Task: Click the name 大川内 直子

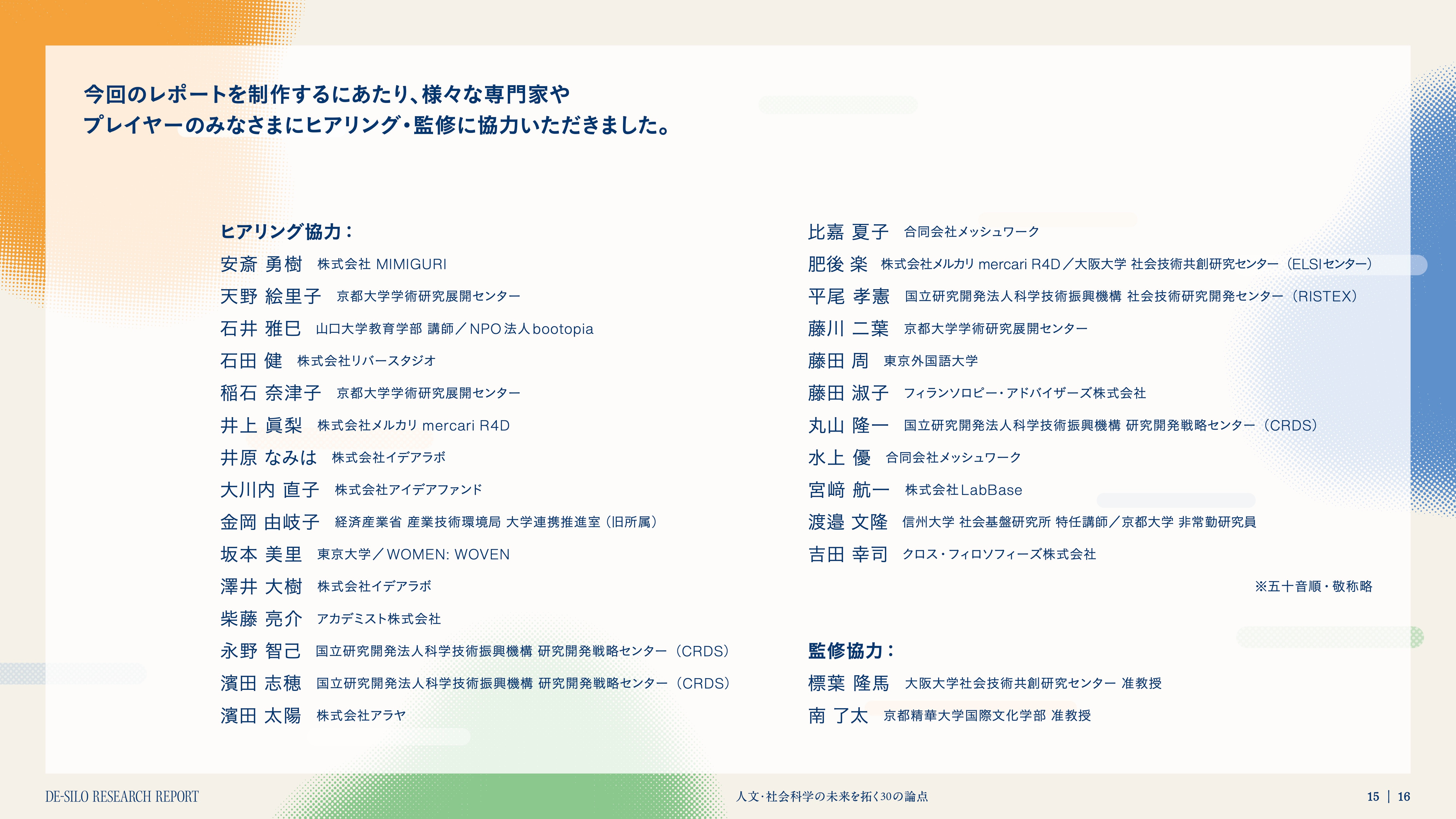Action: pos(270,489)
